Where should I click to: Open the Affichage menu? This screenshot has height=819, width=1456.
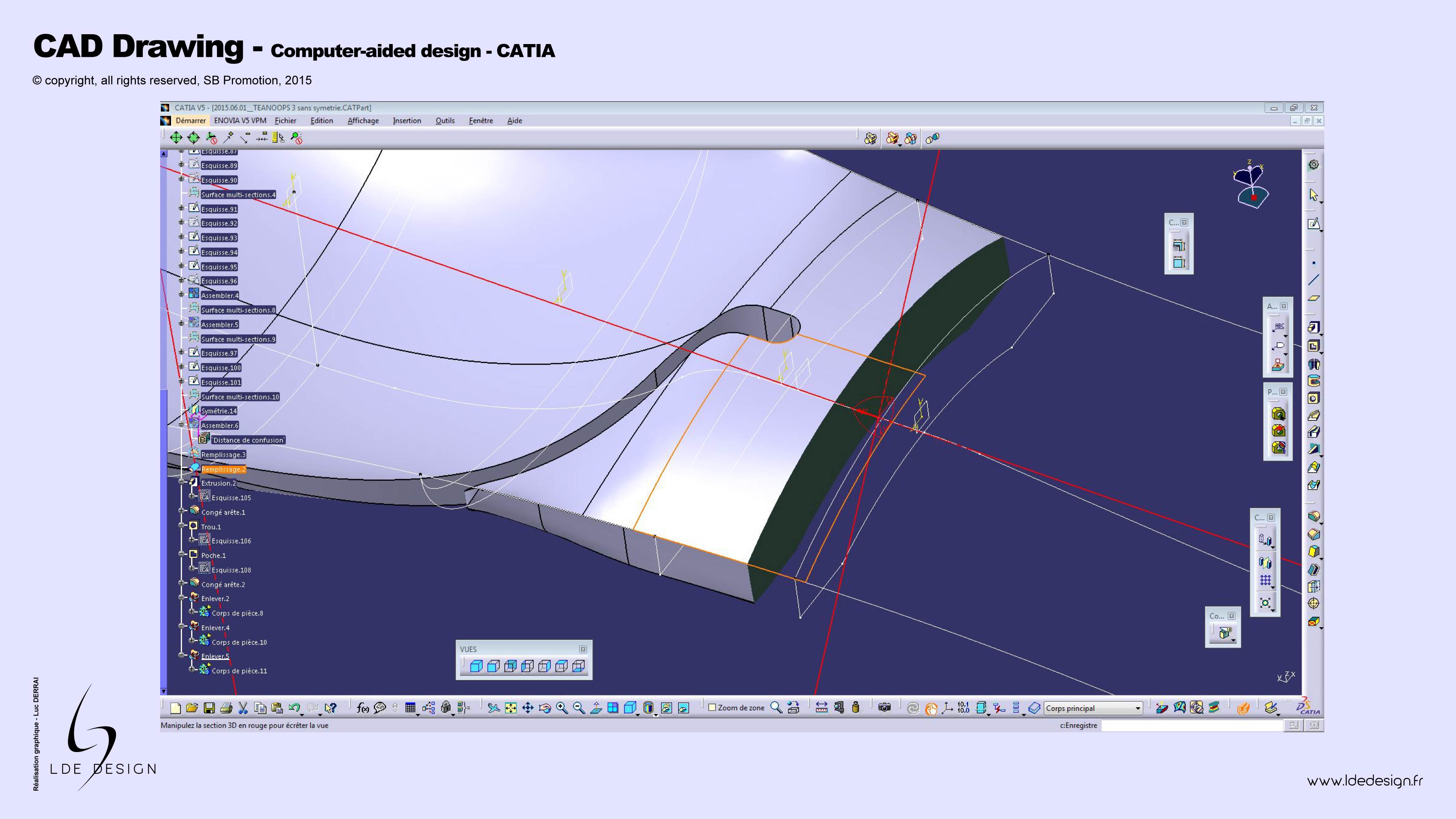click(363, 120)
